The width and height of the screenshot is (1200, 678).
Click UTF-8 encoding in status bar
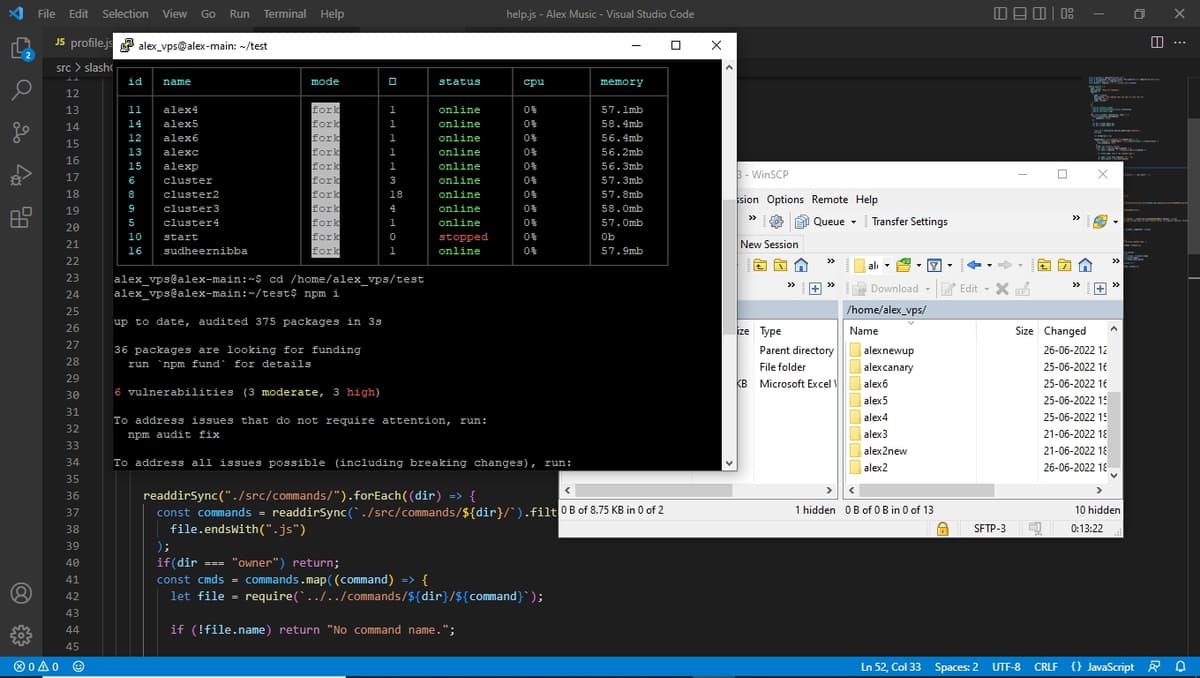[x=1006, y=667]
